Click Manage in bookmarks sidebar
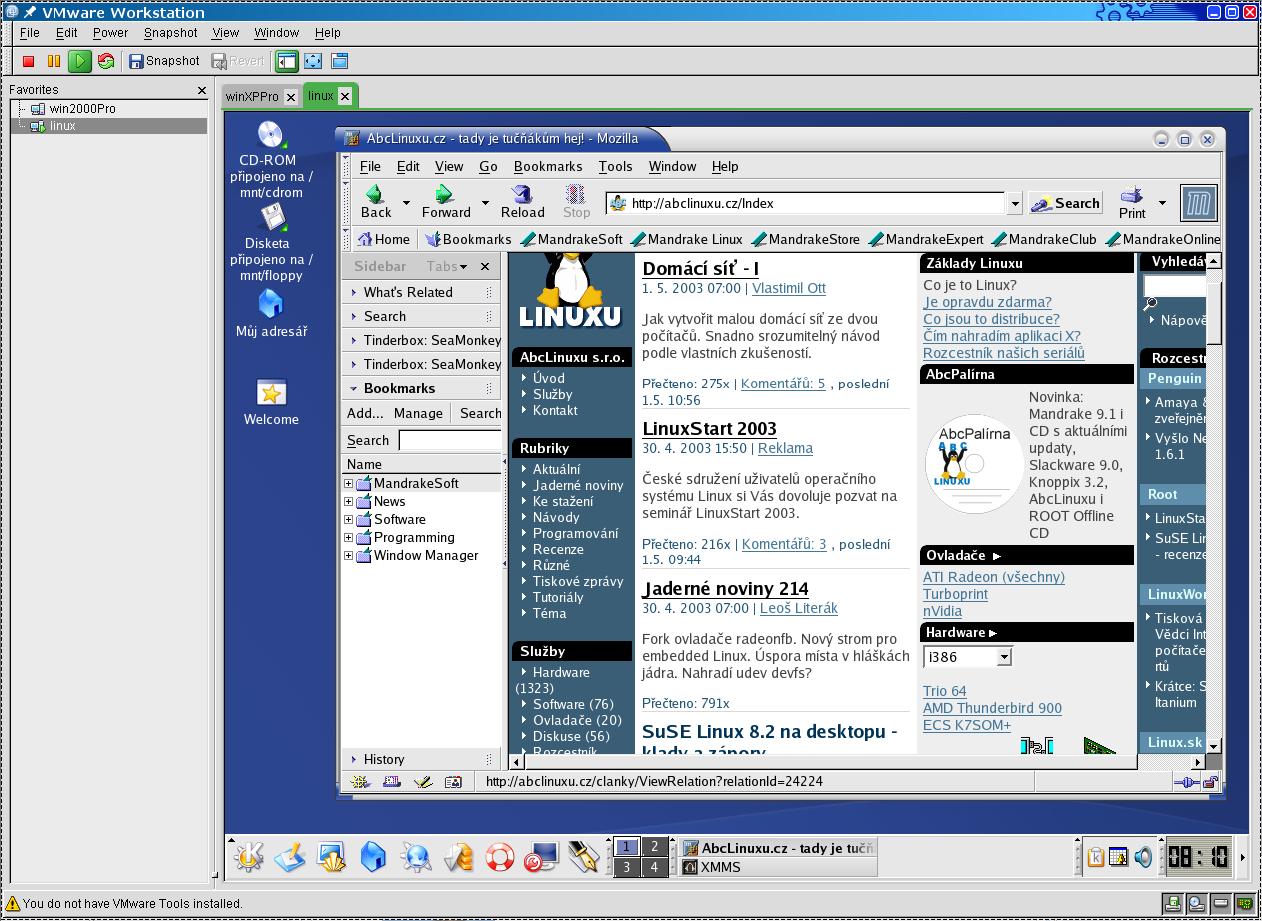Image resolution: width=1262 pixels, height=921 pixels. tap(418, 413)
